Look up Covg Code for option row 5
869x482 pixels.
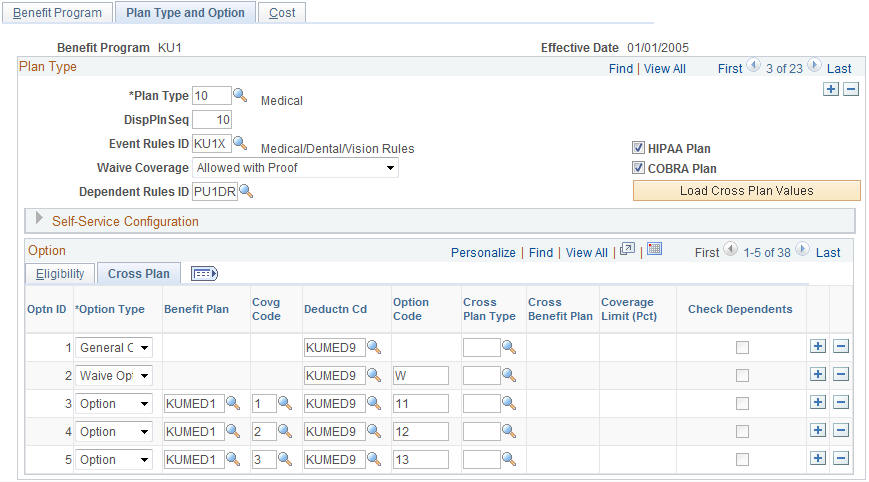(285, 459)
